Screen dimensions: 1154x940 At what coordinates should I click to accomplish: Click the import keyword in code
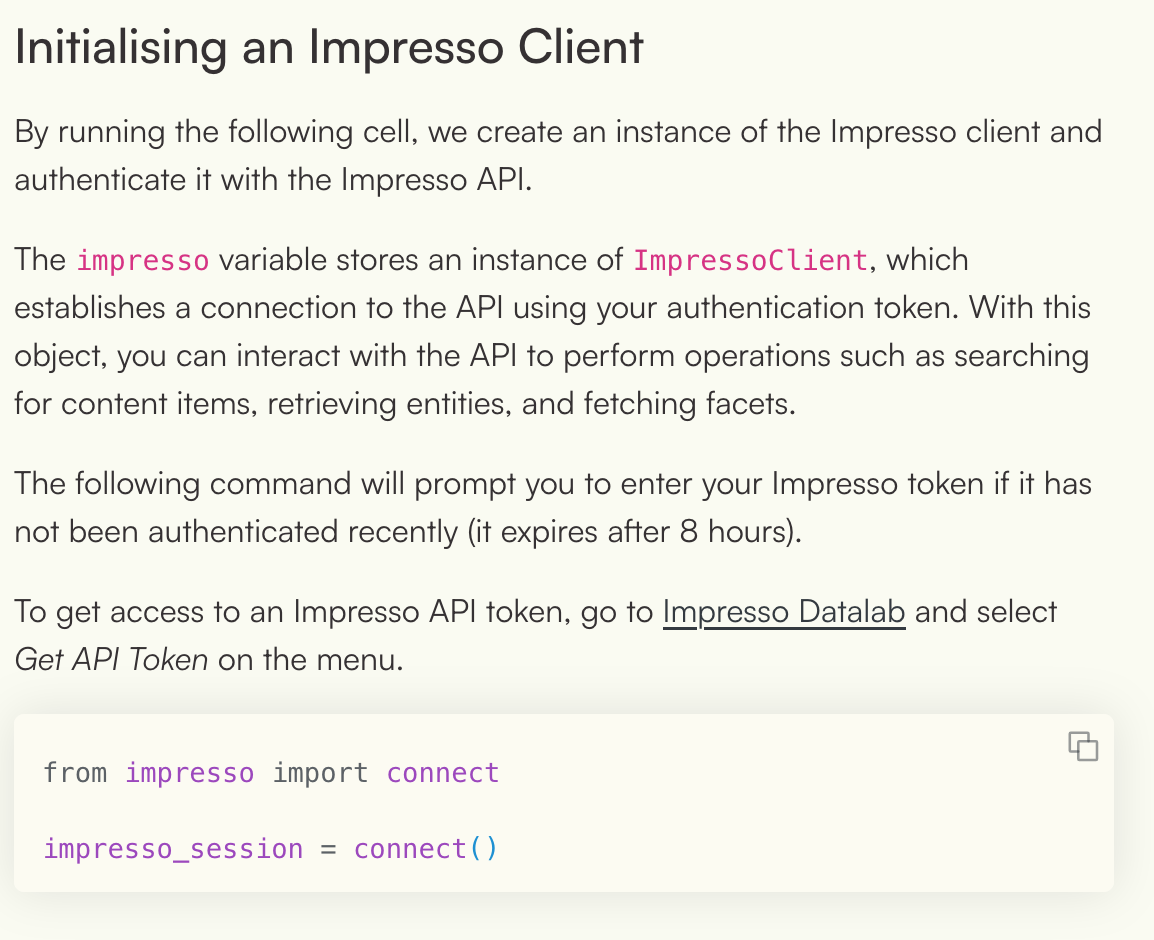coord(320,772)
